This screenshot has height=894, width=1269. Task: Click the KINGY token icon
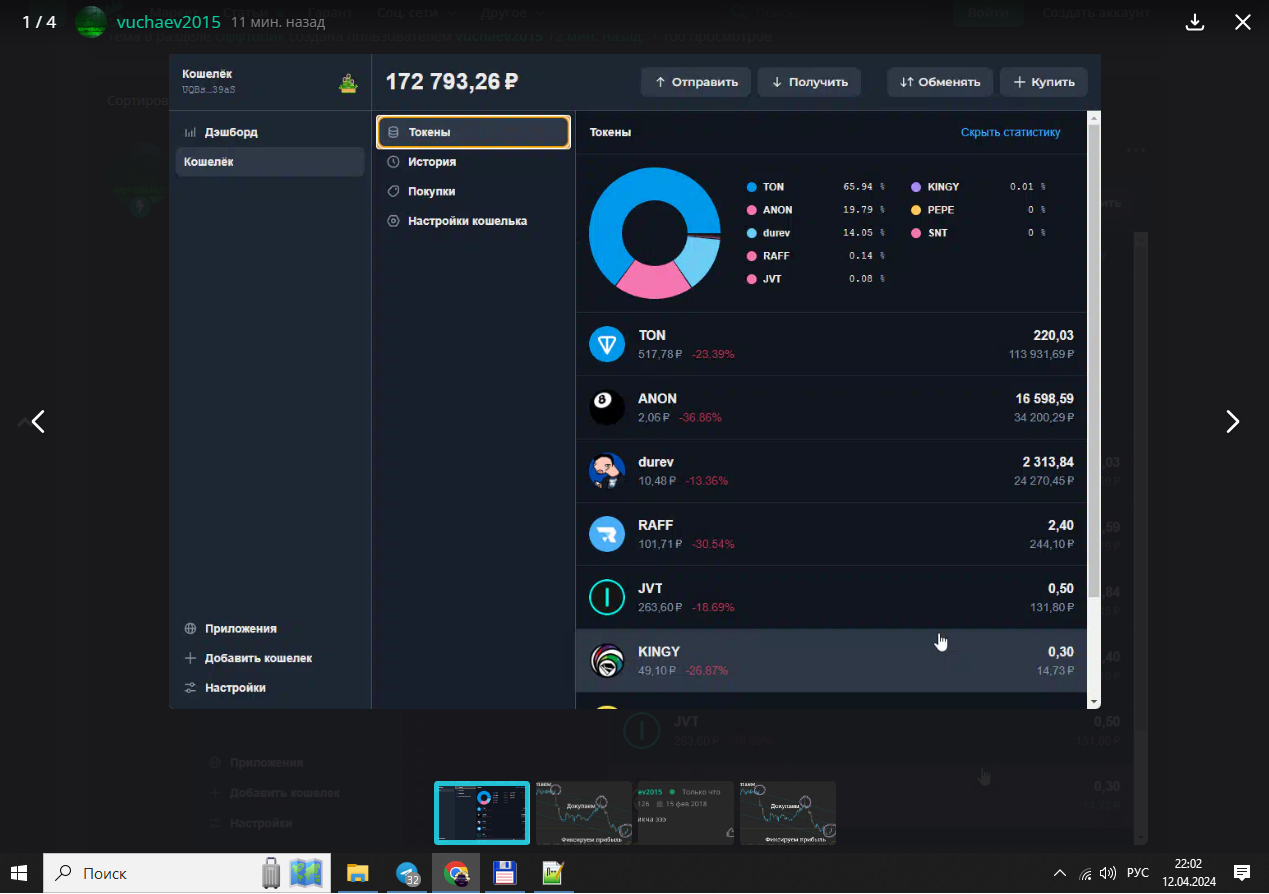click(606, 660)
